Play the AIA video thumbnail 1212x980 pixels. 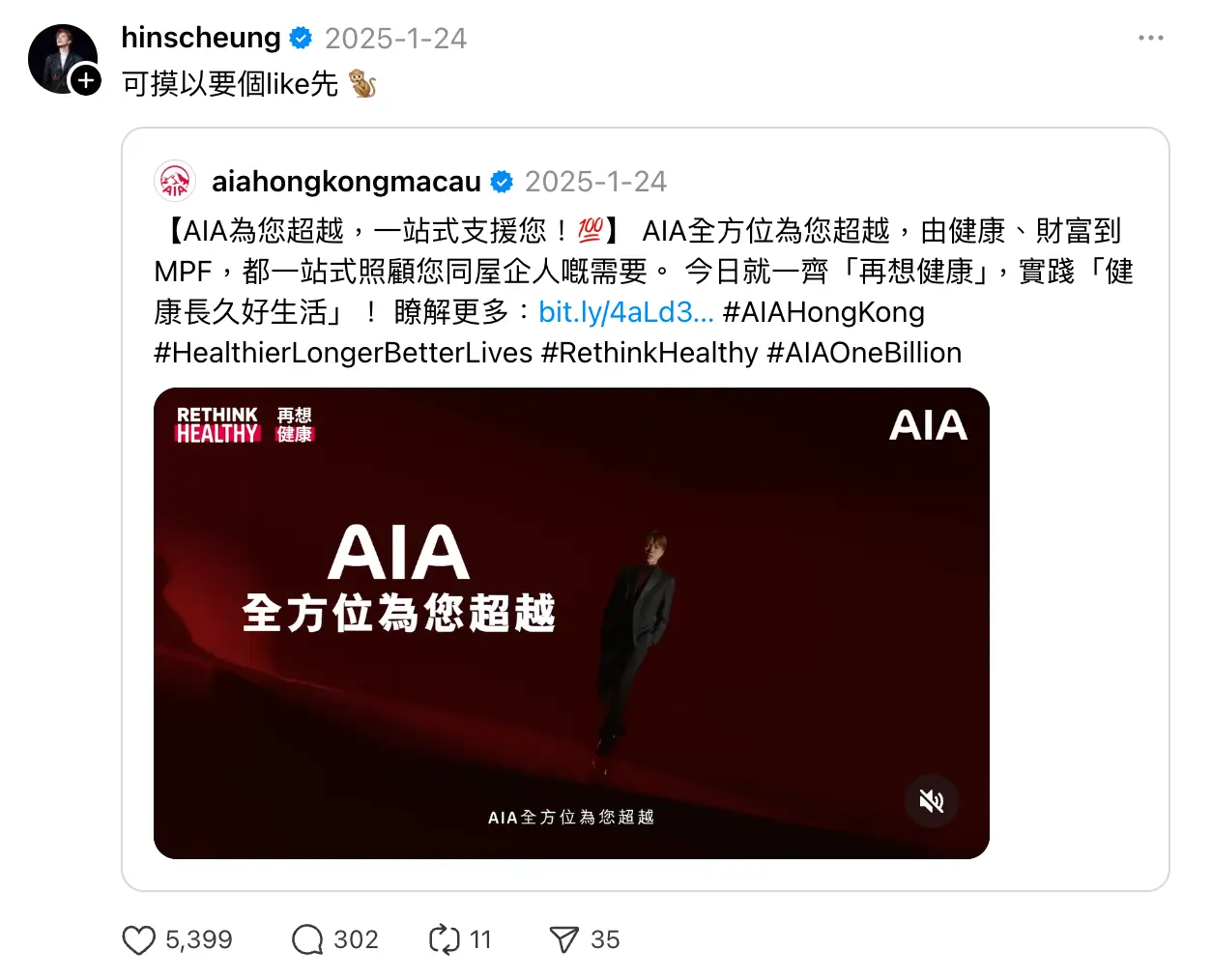click(571, 623)
